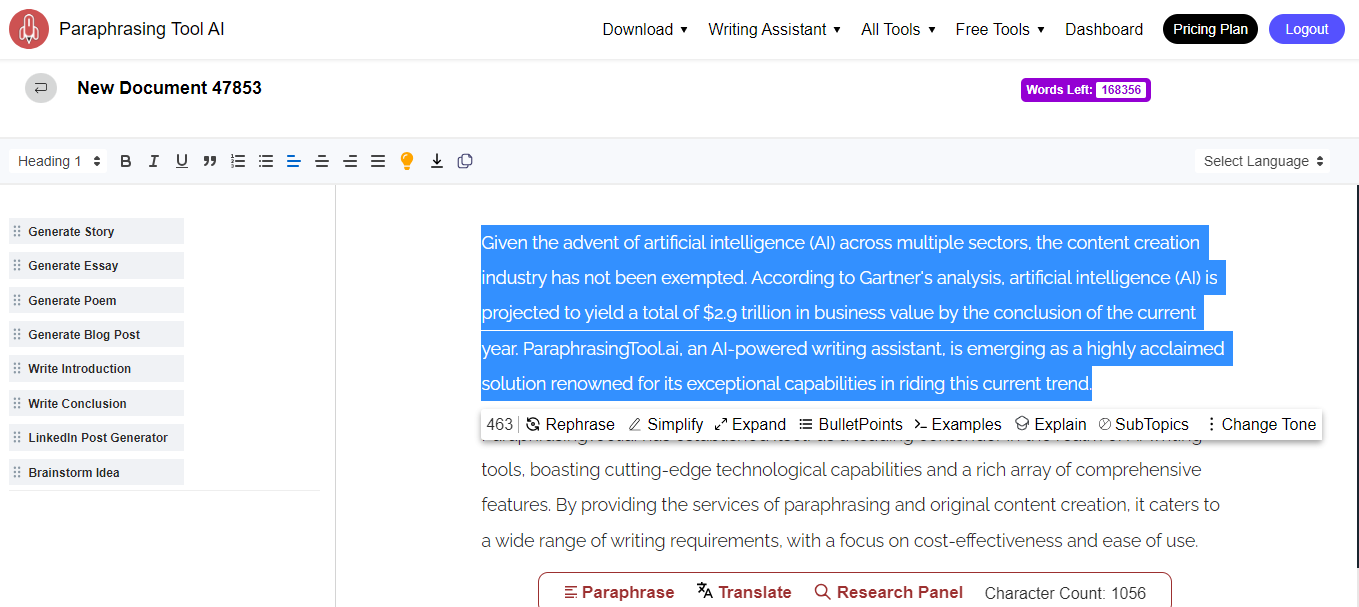Justify the text alignment
The image size is (1359, 607).
[x=378, y=161]
